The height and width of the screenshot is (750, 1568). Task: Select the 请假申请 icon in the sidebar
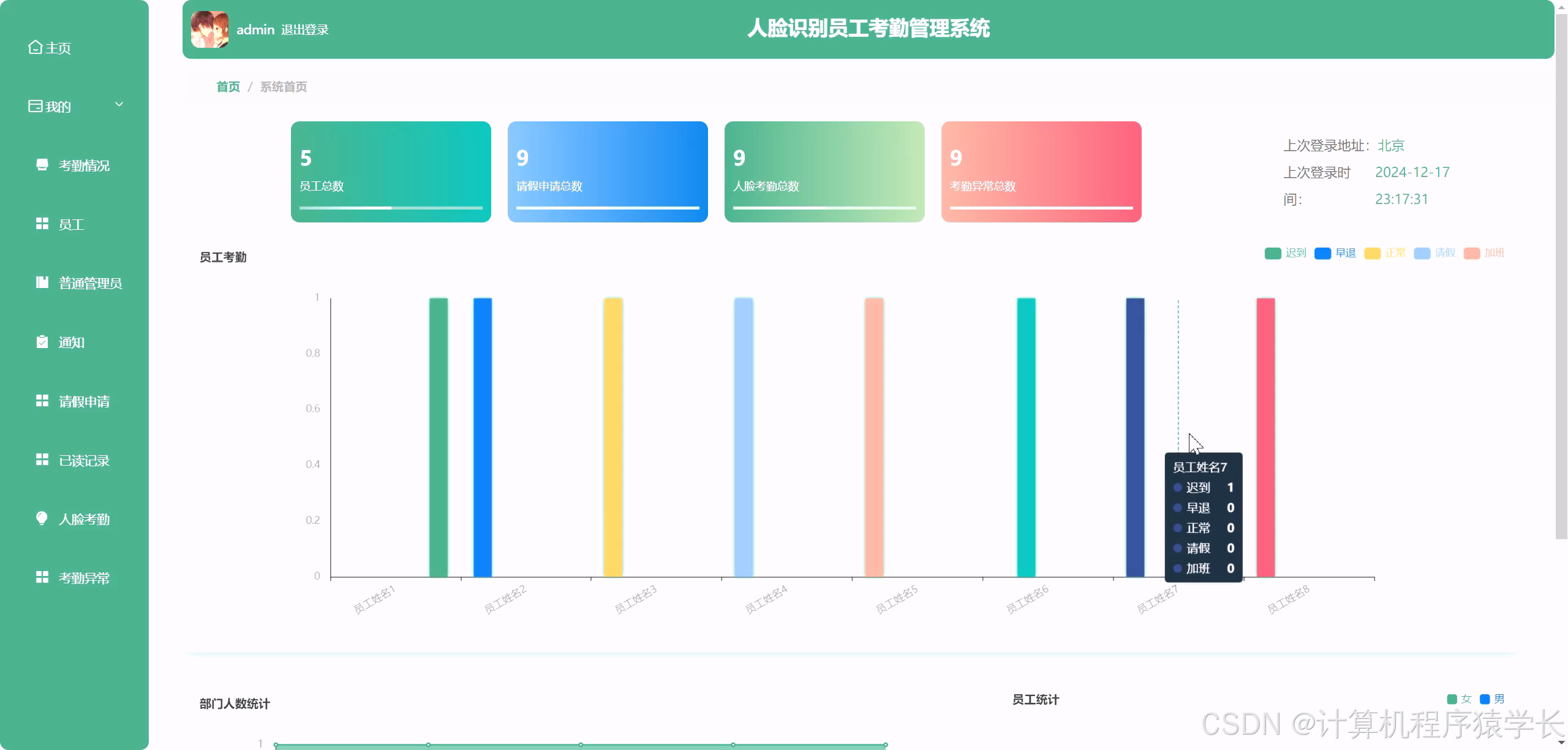42,401
